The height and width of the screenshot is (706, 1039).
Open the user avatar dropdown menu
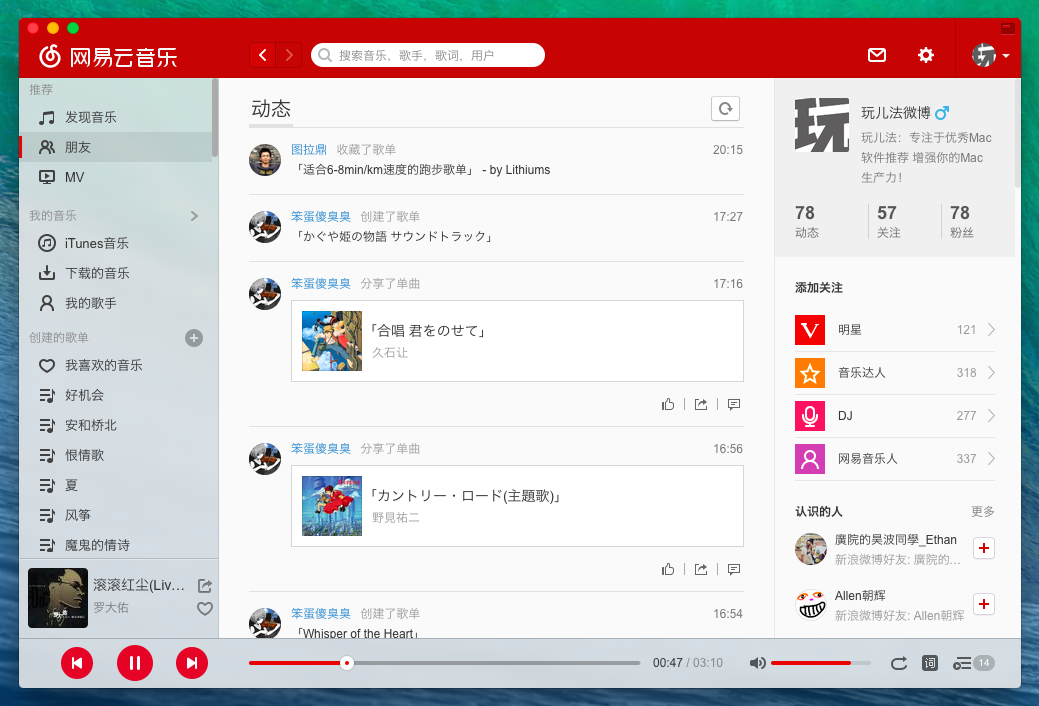pos(991,55)
